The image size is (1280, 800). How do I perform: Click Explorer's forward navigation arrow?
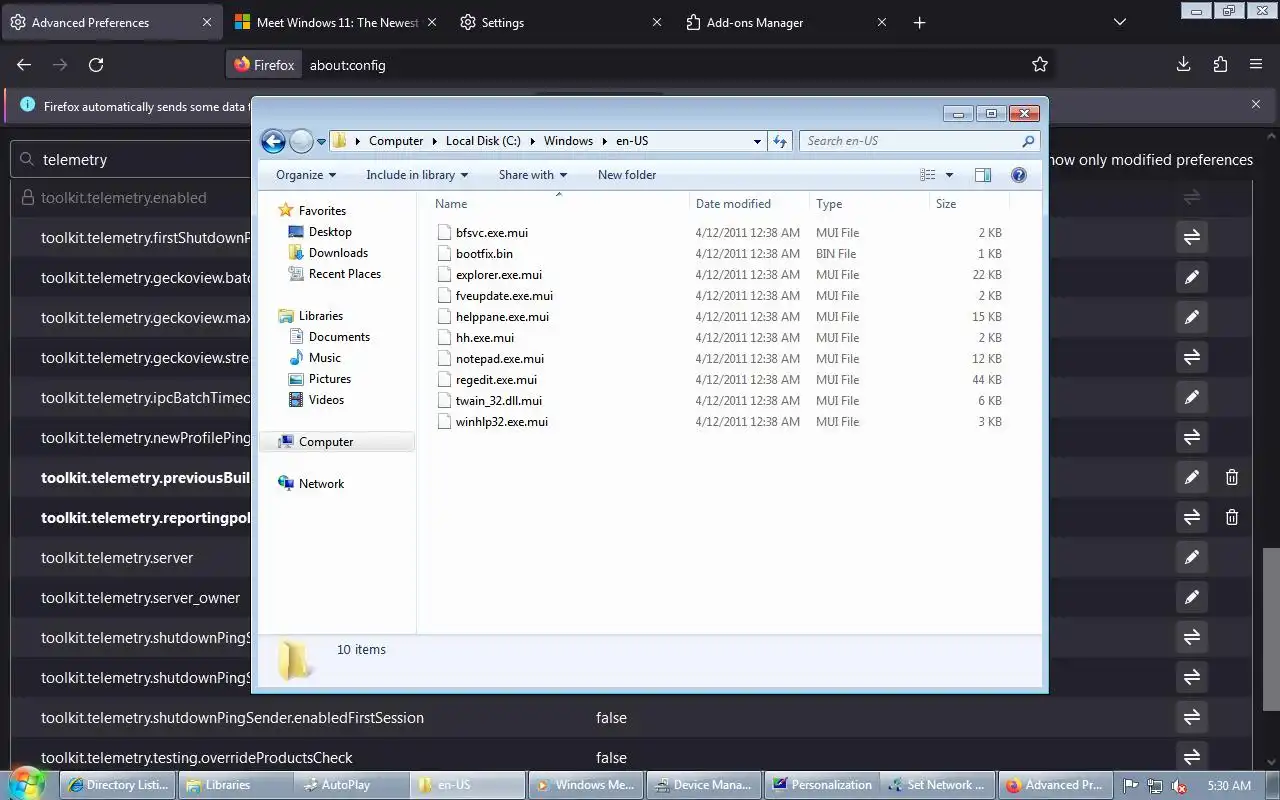tap(301, 141)
